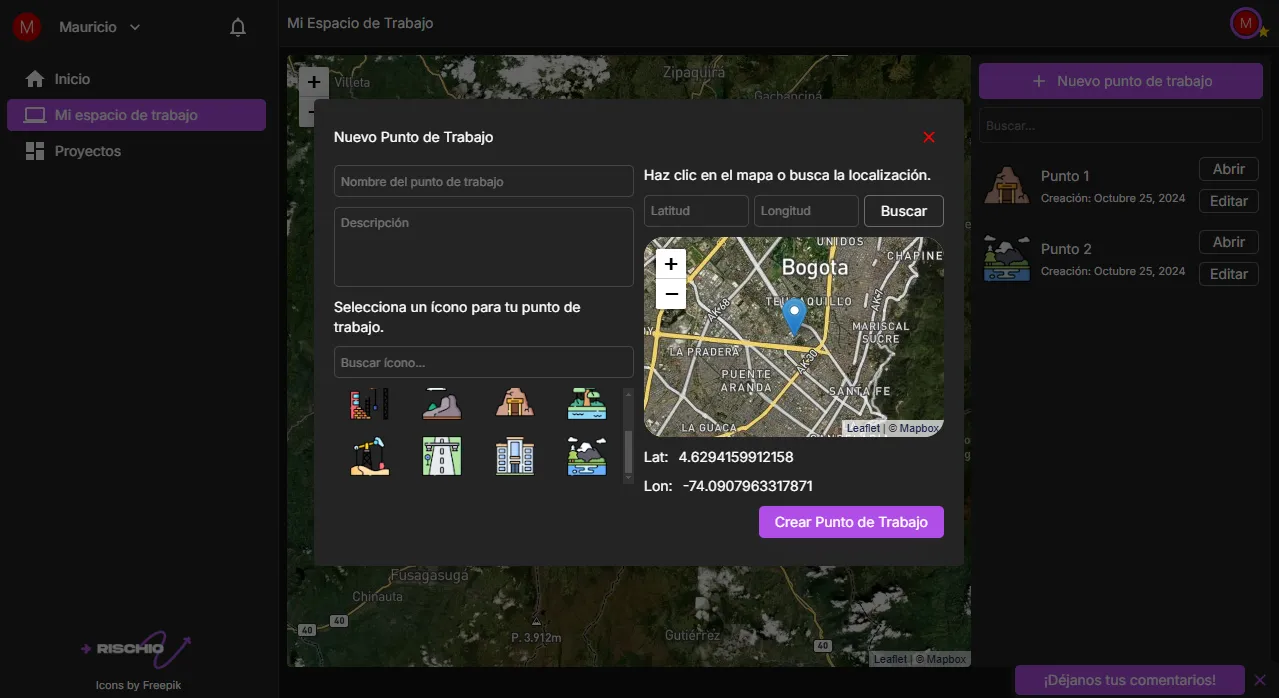
Task: Select the construction site icon
Action: pos(369,403)
